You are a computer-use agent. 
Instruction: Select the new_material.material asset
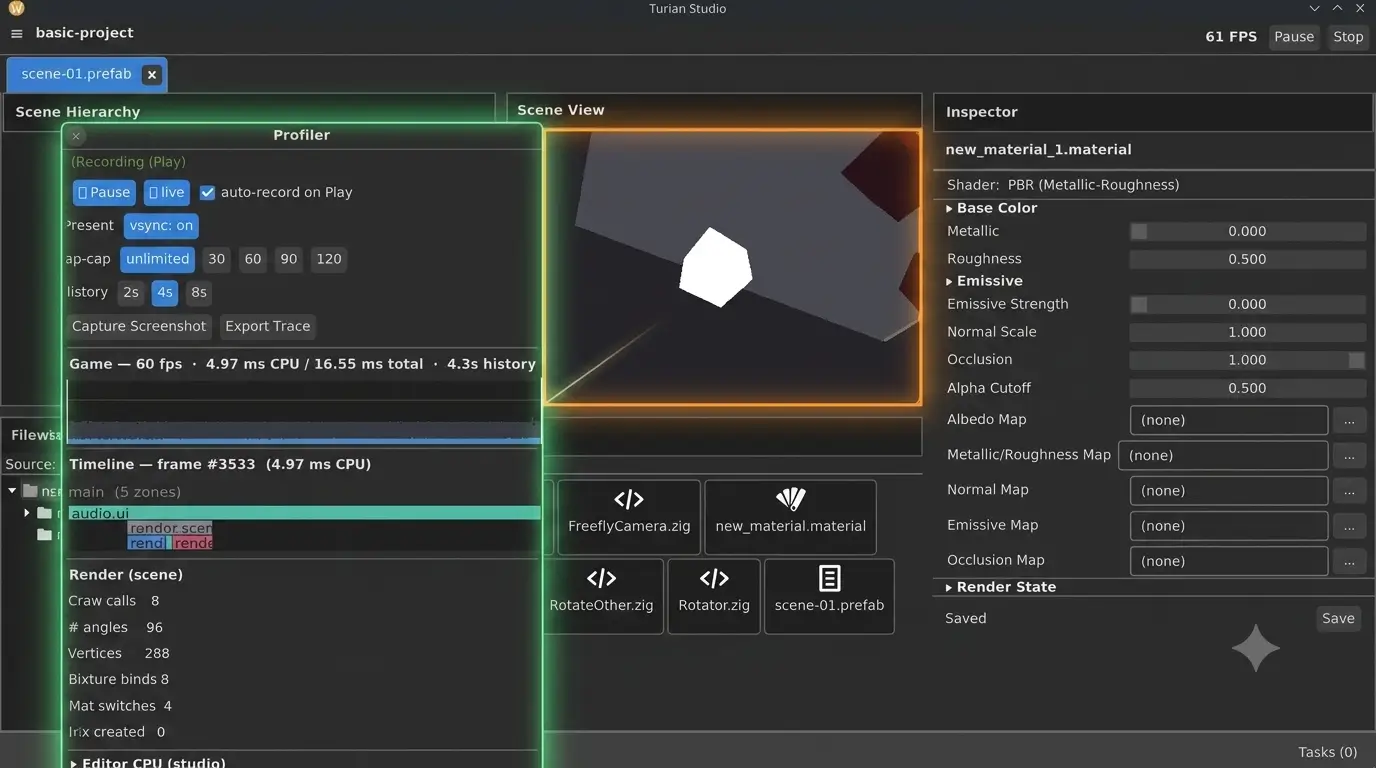pos(790,516)
